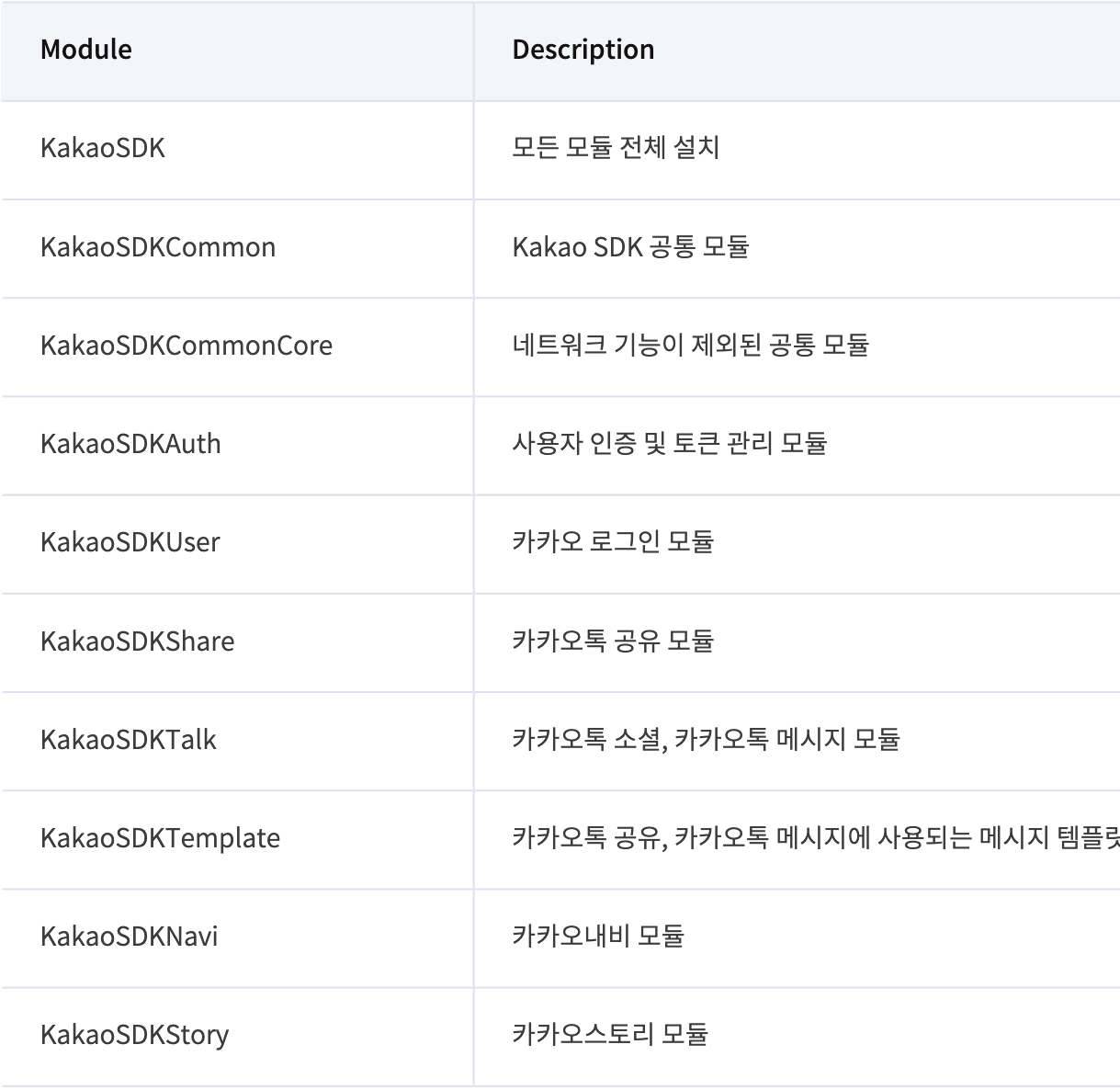
Task: Select KakaoSDKAuth in the Module column
Action: click(x=131, y=443)
